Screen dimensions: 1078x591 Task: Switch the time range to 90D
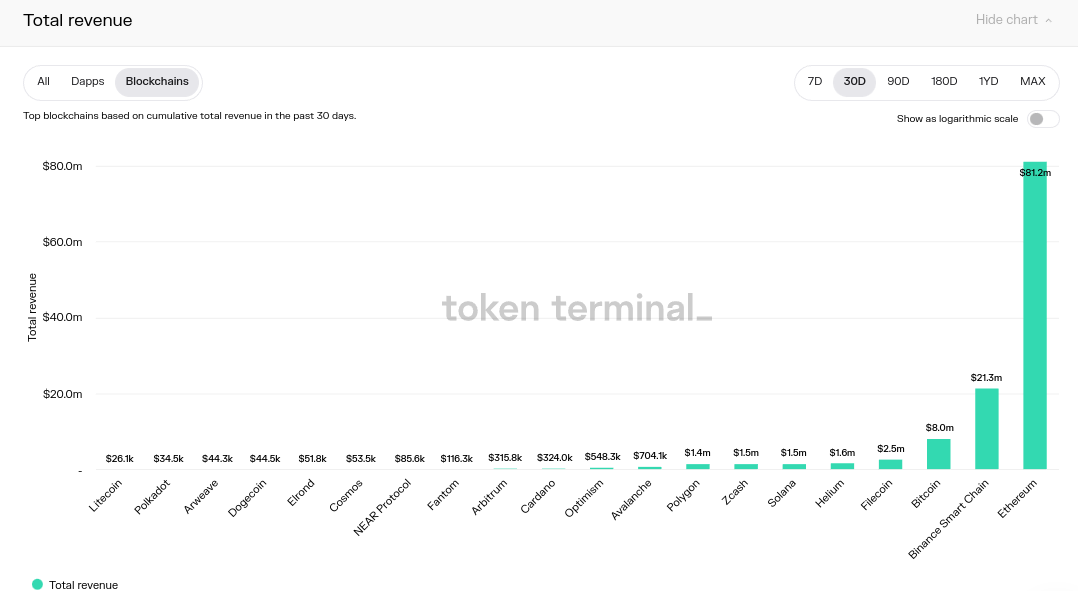coord(898,81)
